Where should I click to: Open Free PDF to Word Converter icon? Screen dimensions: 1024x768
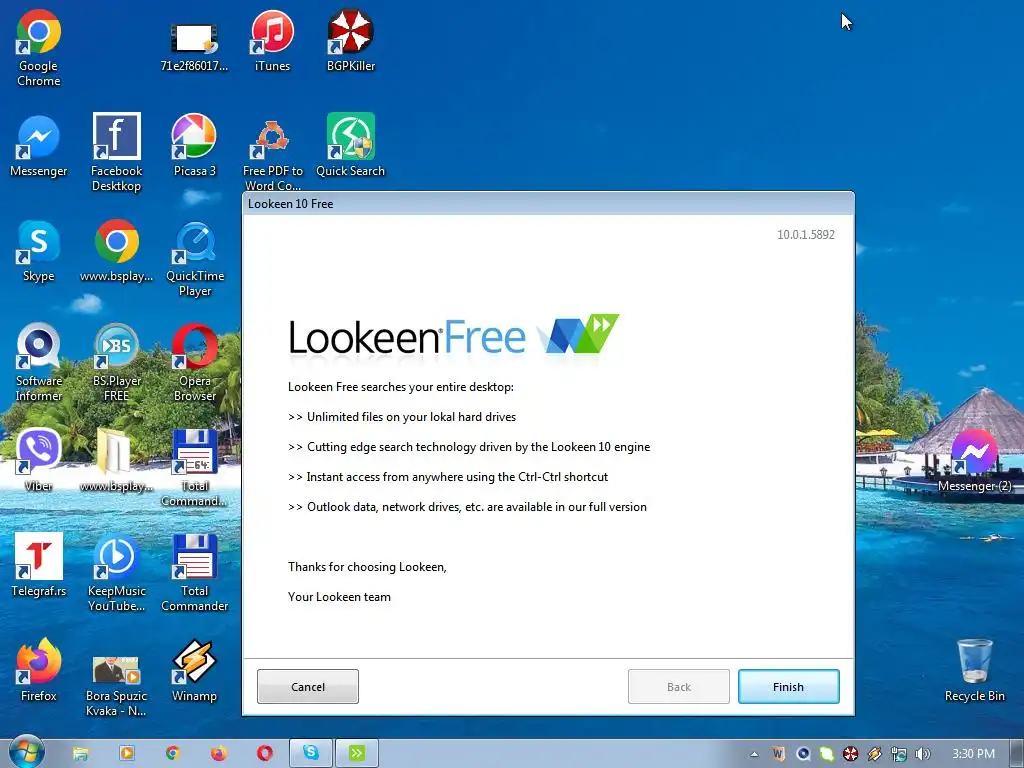click(272, 154)
